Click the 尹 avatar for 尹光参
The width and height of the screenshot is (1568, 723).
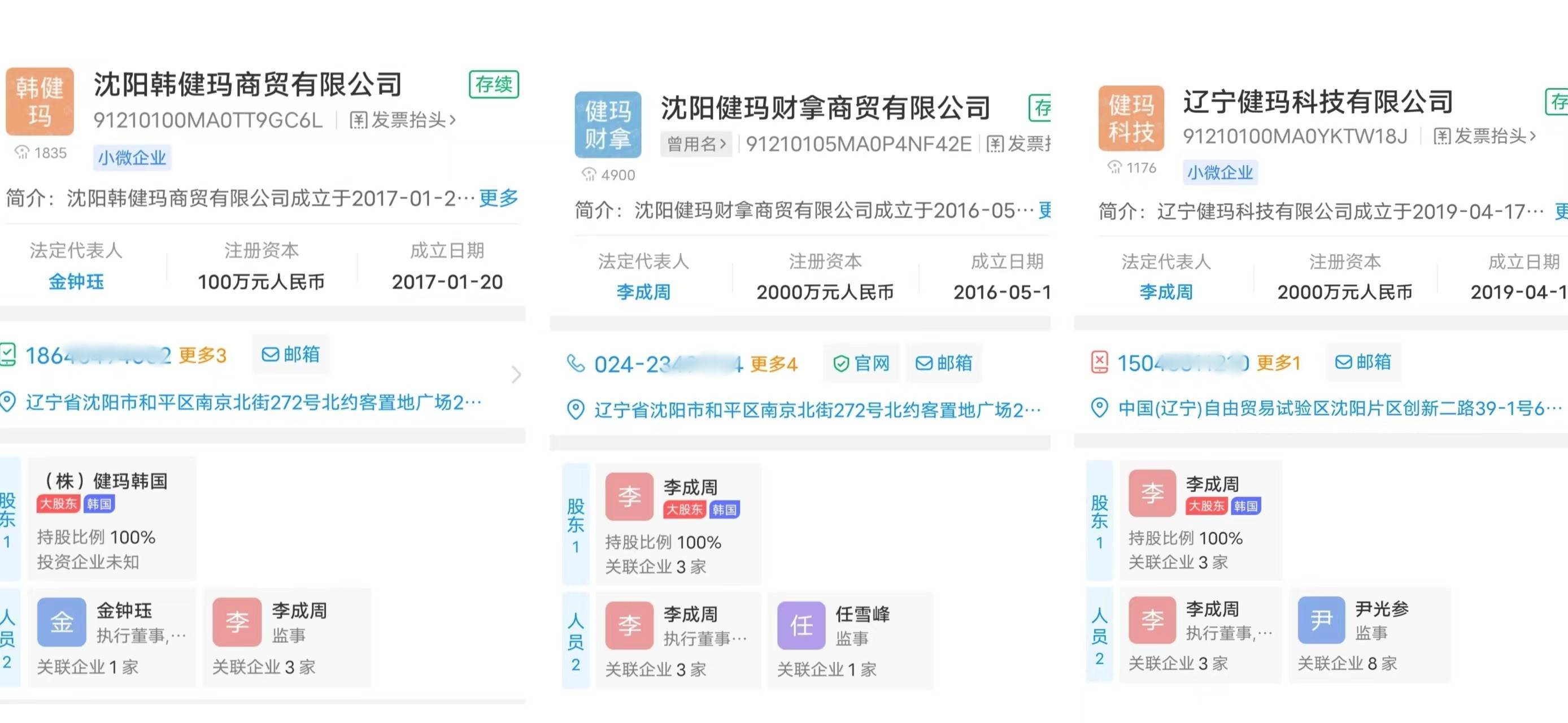[1321, 620]
